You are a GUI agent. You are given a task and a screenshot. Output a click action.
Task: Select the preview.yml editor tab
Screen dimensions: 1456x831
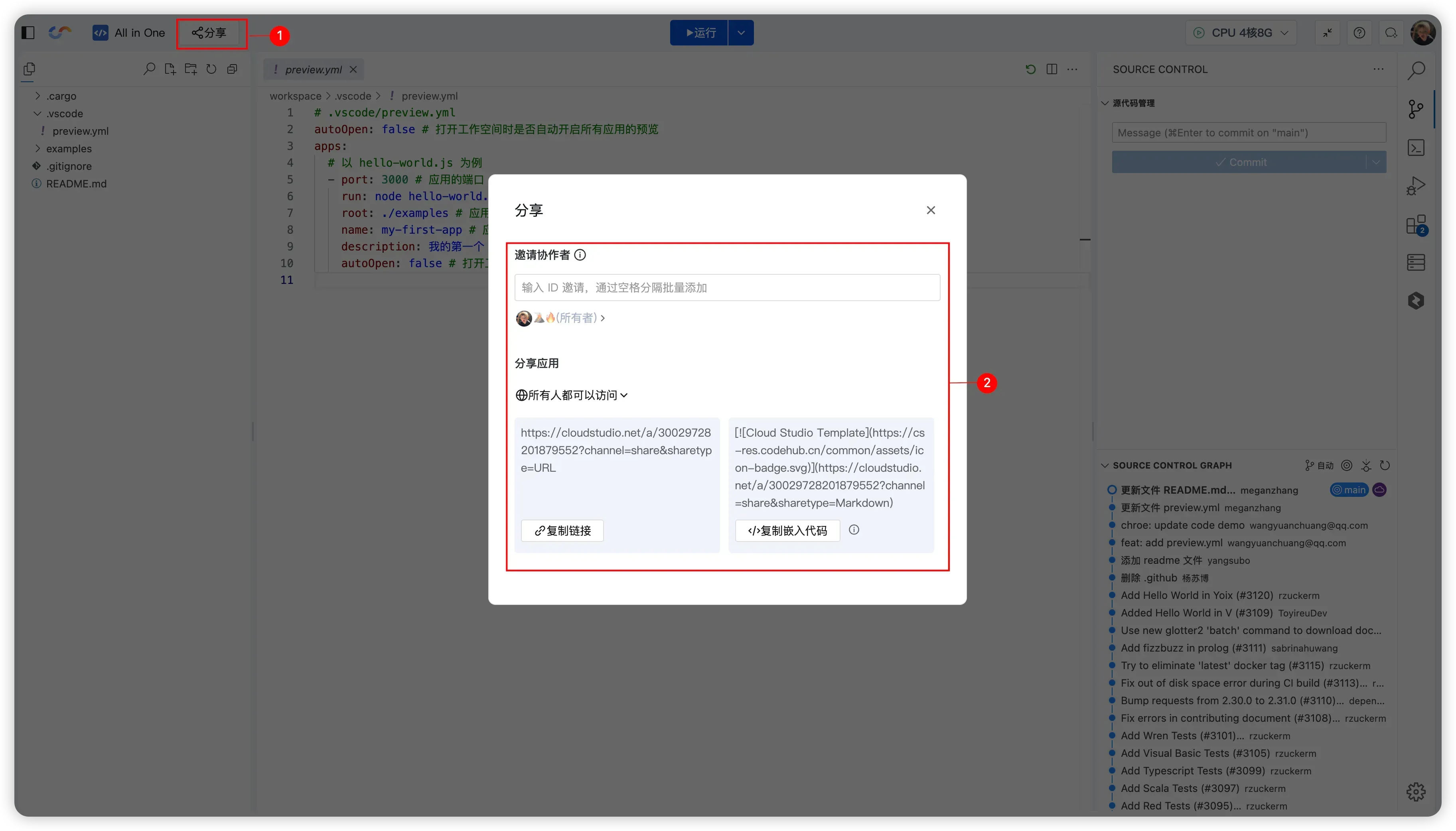[x=313, y=70]
